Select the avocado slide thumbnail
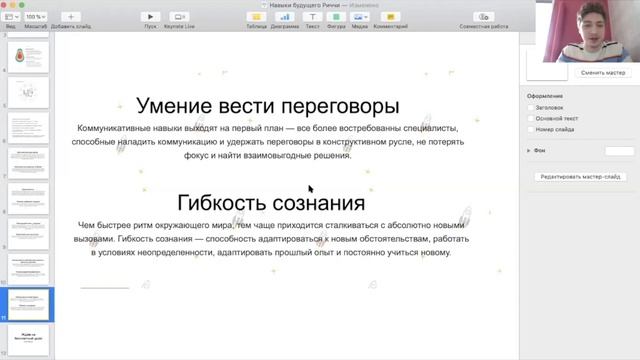640x360 pixels. tap(28, 57)
